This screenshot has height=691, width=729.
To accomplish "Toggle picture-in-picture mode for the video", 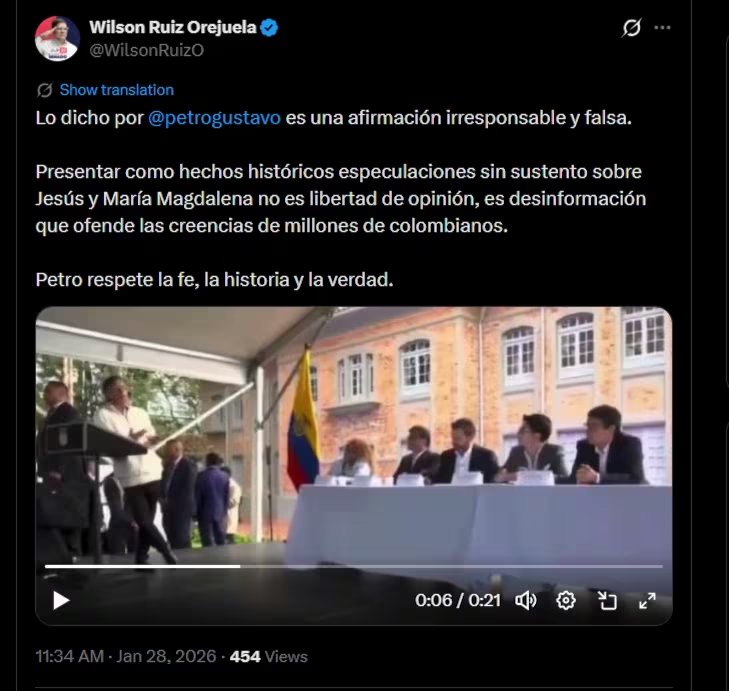I will (607, 600).
